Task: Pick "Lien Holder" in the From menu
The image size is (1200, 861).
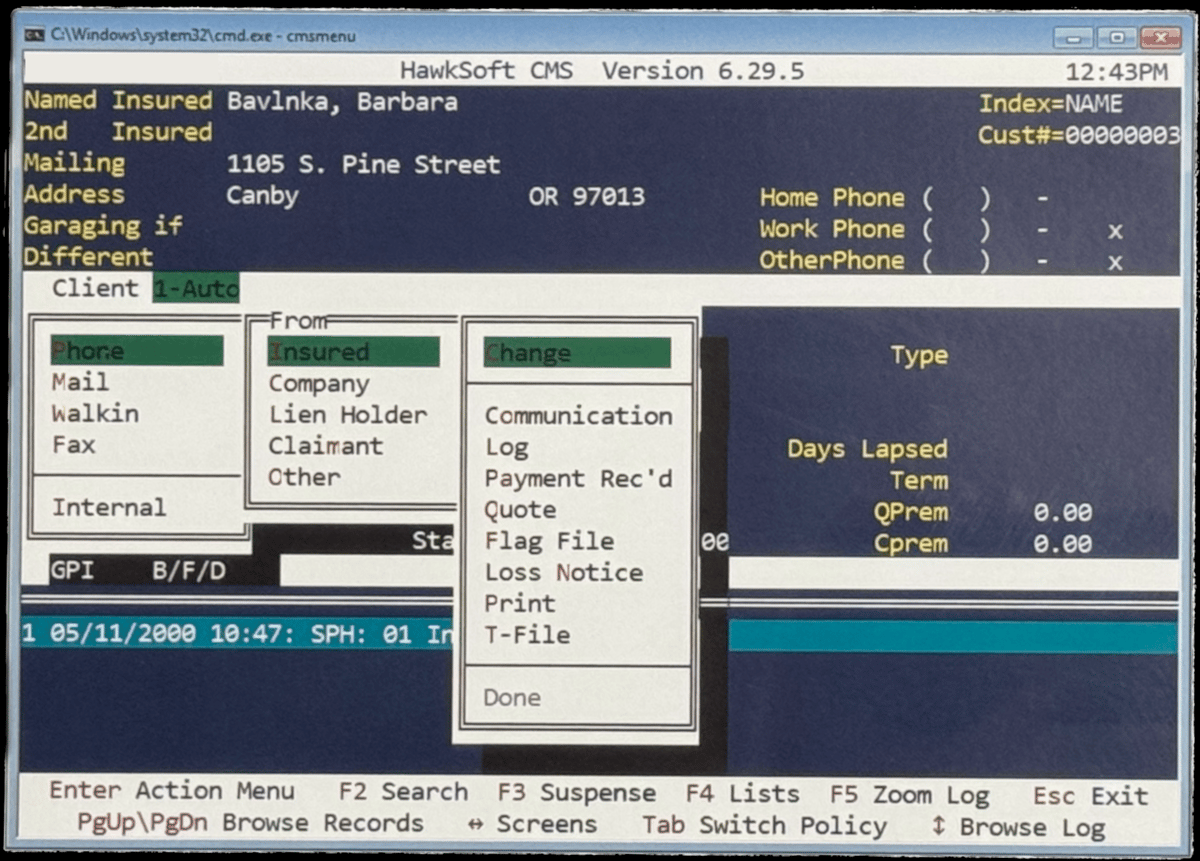Action: point(345,414)
